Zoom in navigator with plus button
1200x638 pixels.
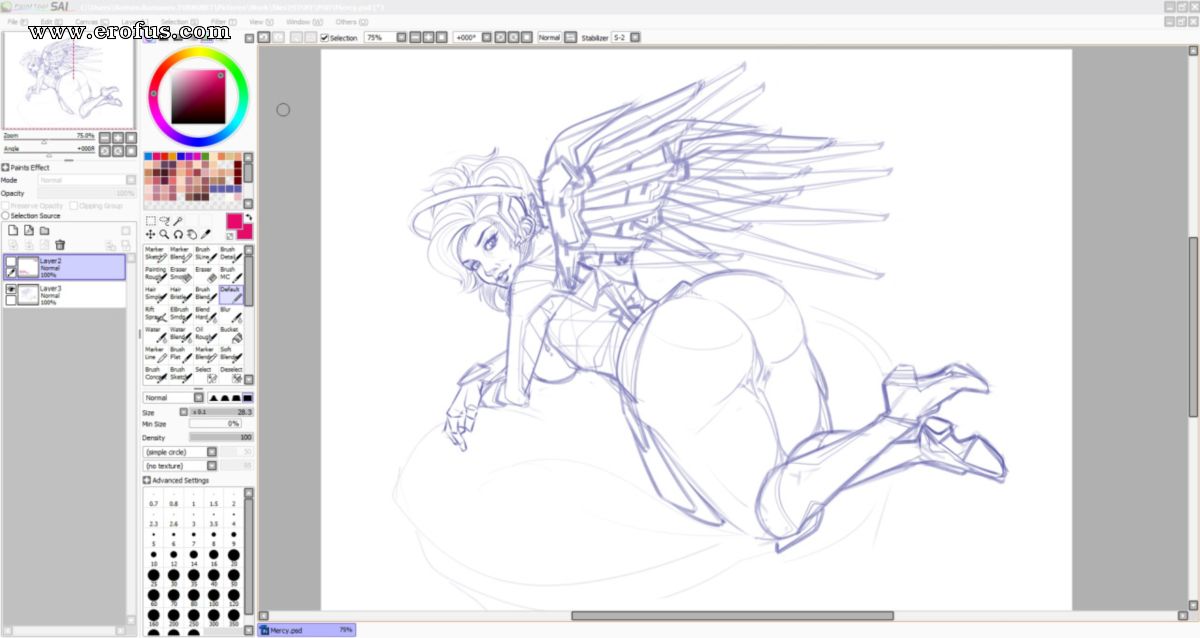(118, 137)
